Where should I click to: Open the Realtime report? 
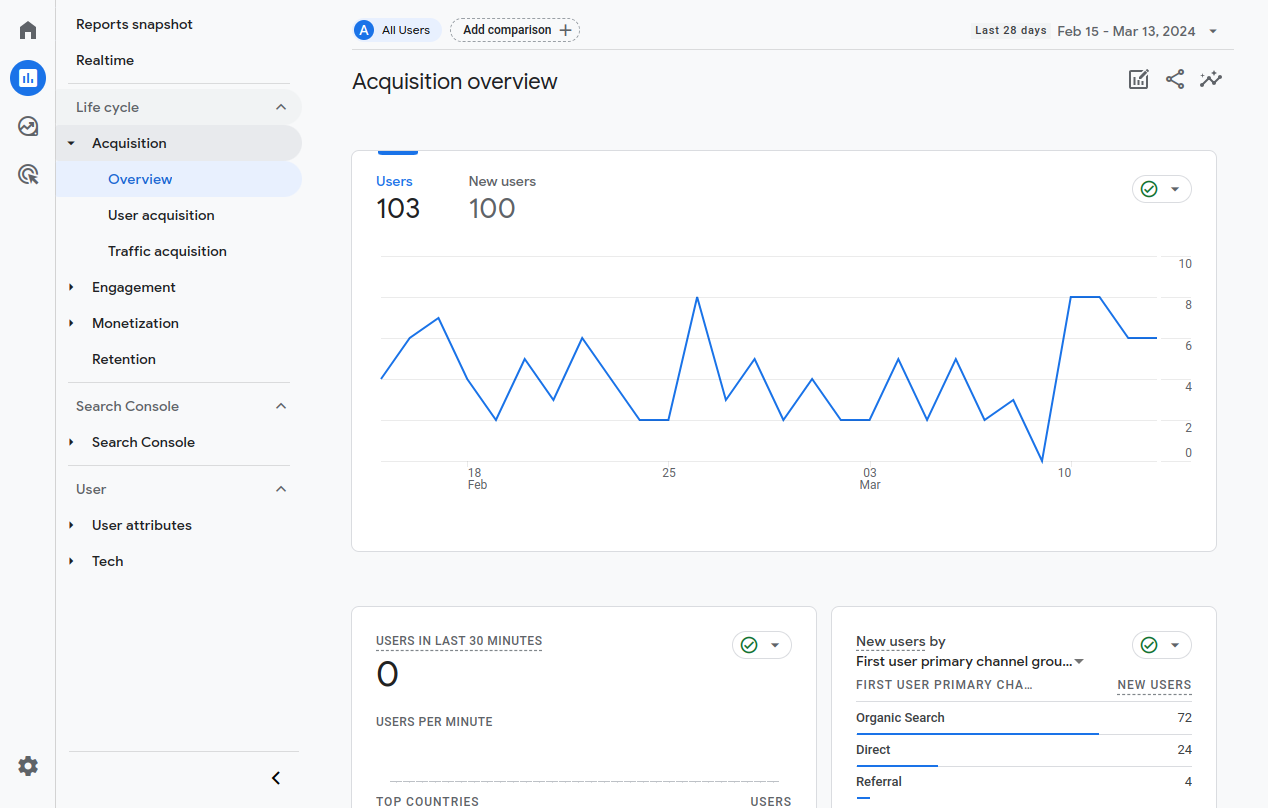105,60
